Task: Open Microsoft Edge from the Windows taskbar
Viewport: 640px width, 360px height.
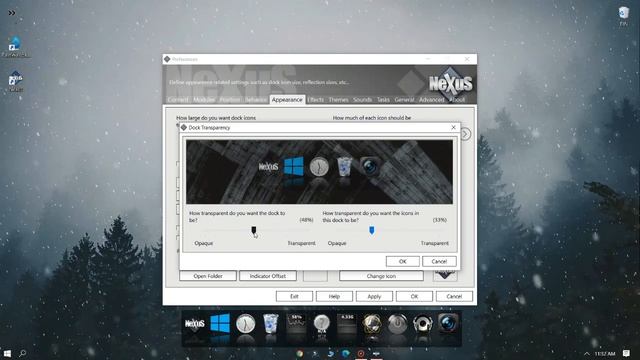Action: [346, 353]
